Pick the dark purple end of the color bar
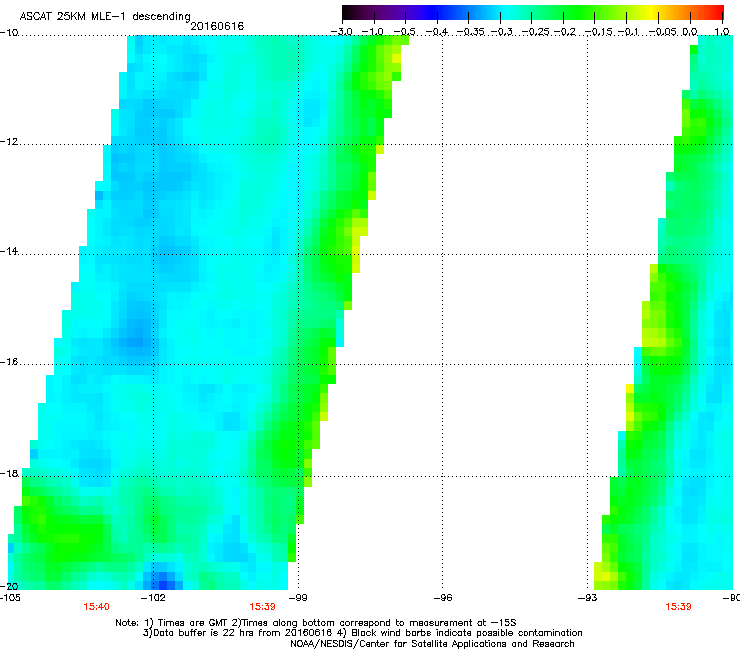 click(x=349, y=13)
